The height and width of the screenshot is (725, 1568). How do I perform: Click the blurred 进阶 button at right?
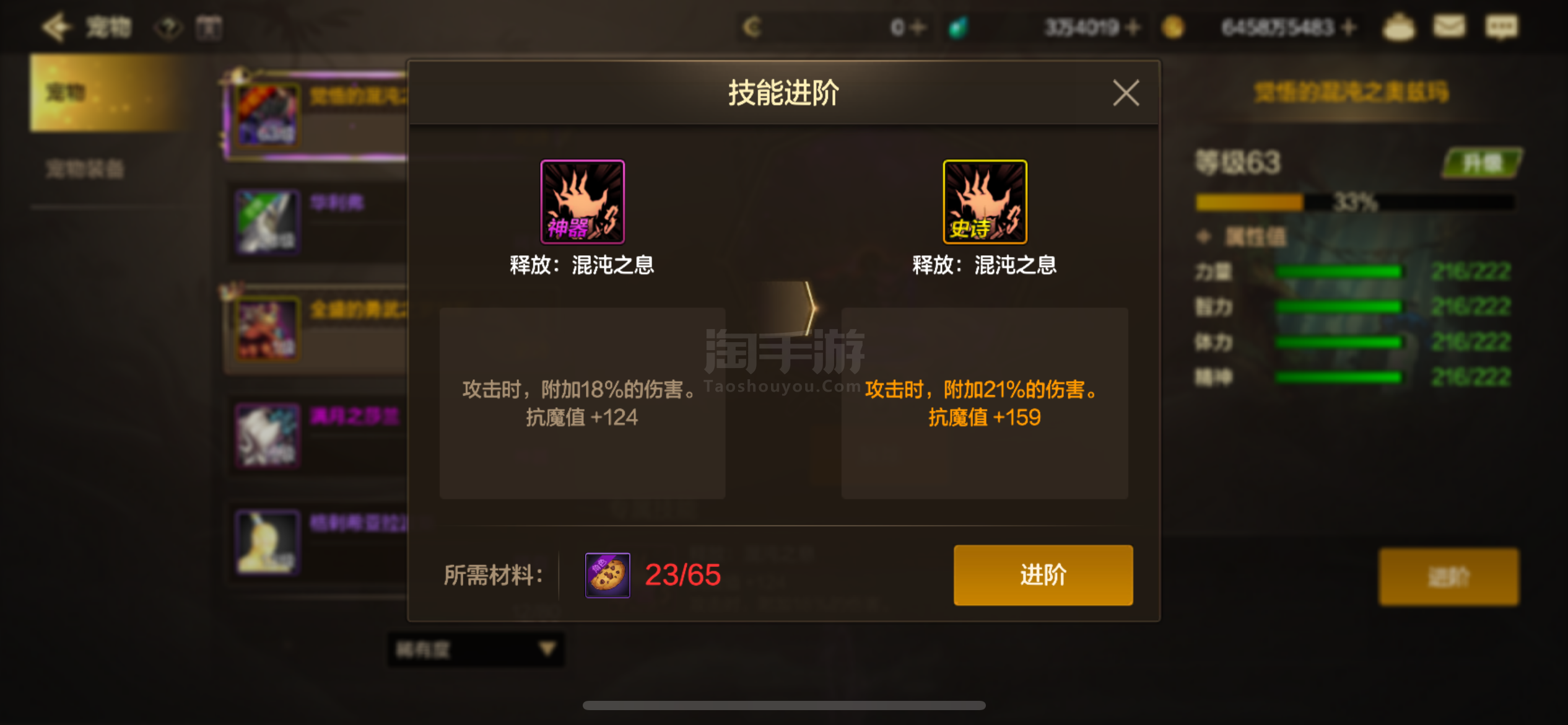[1448, 576]
